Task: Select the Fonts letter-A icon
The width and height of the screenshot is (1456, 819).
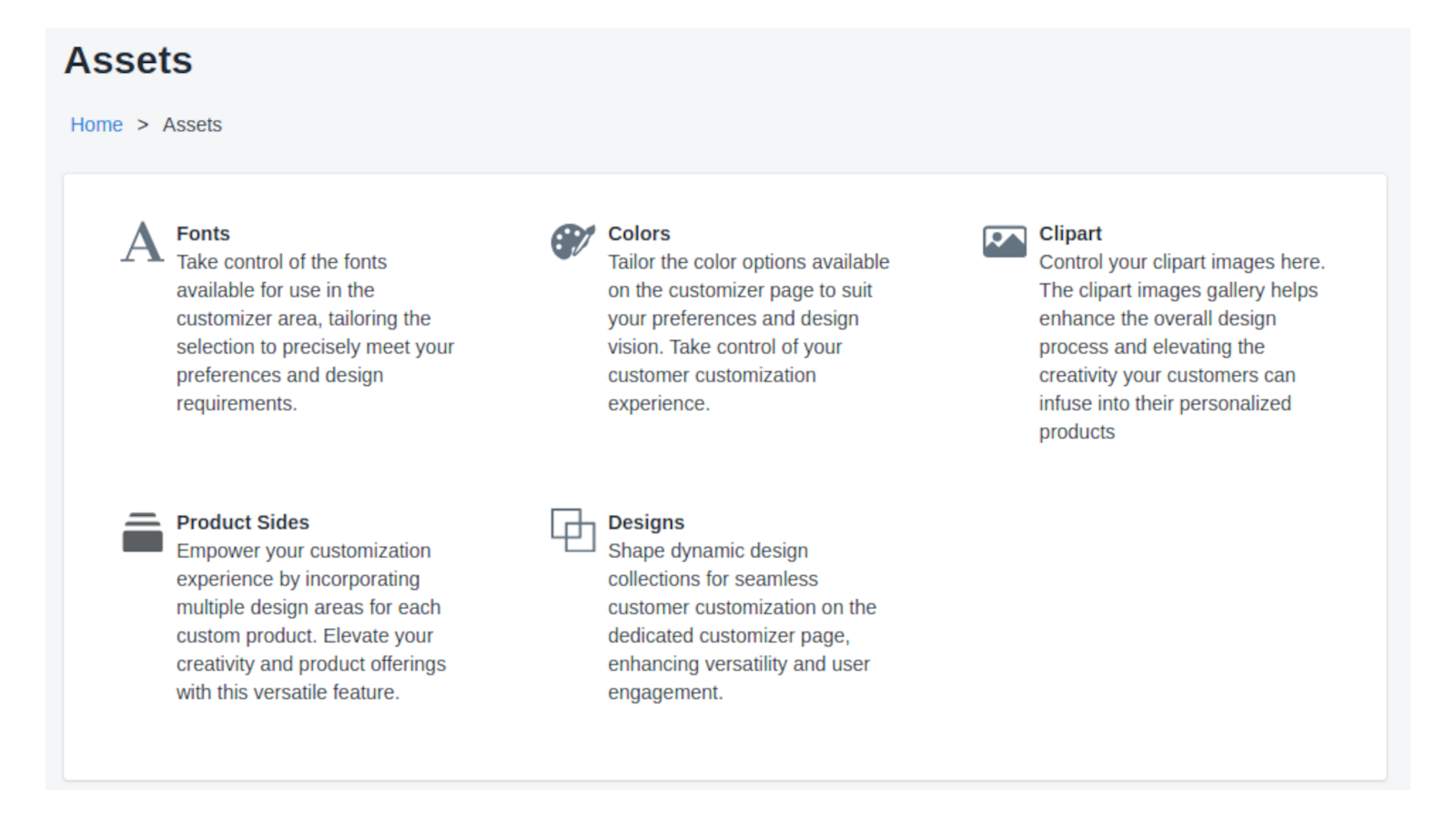Action: pos(140,243)
